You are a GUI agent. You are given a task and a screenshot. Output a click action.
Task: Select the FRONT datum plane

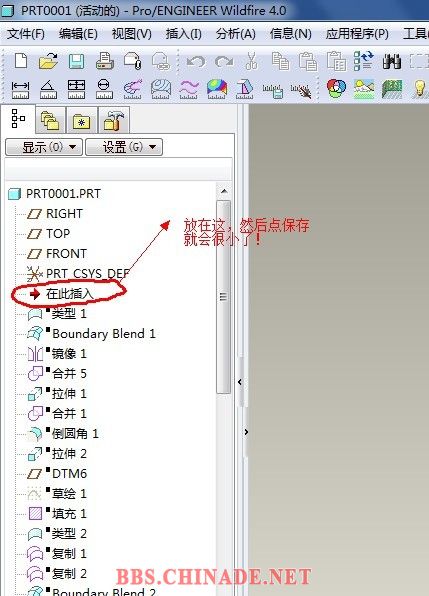tap(57, 254)
